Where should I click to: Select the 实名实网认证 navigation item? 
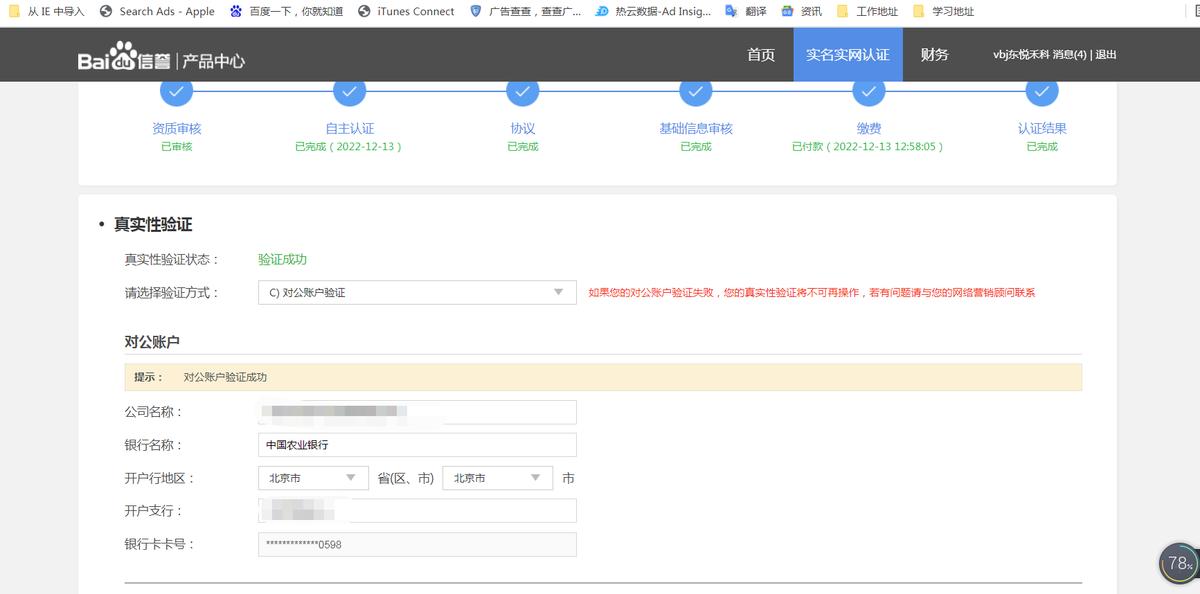[847, 55]
